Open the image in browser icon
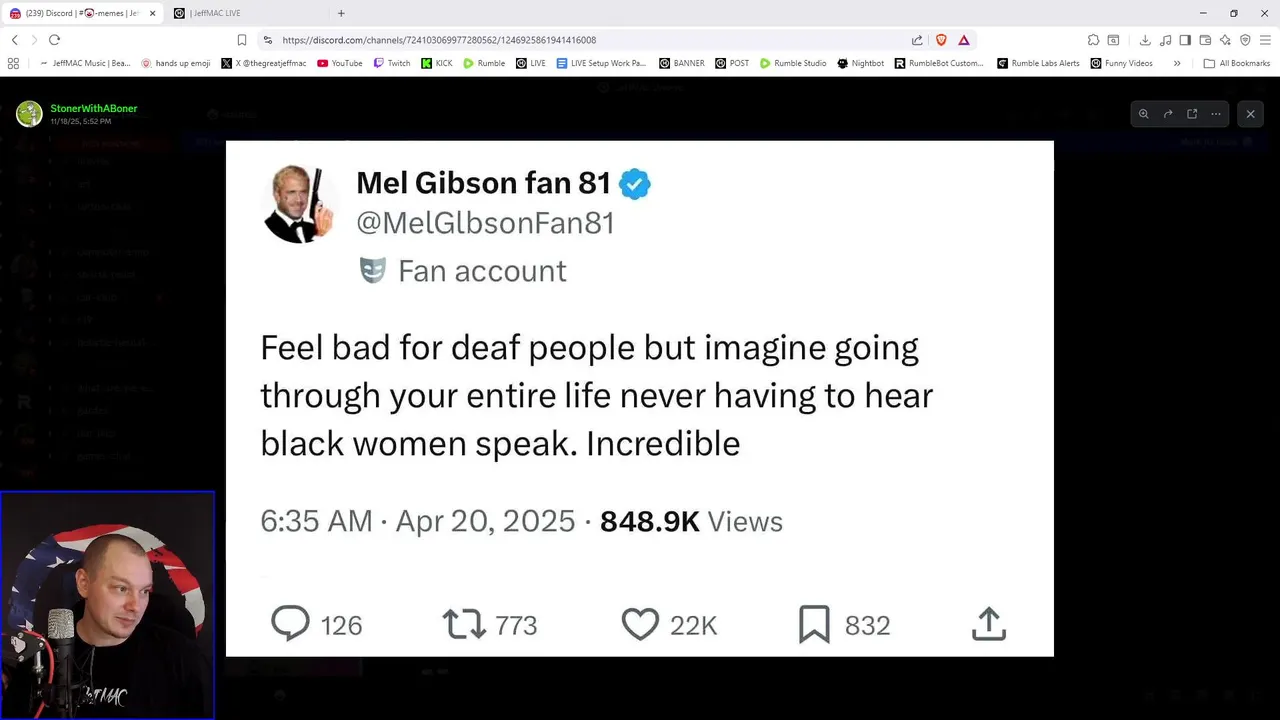 pyautogui.click(x=1192, y=114)
